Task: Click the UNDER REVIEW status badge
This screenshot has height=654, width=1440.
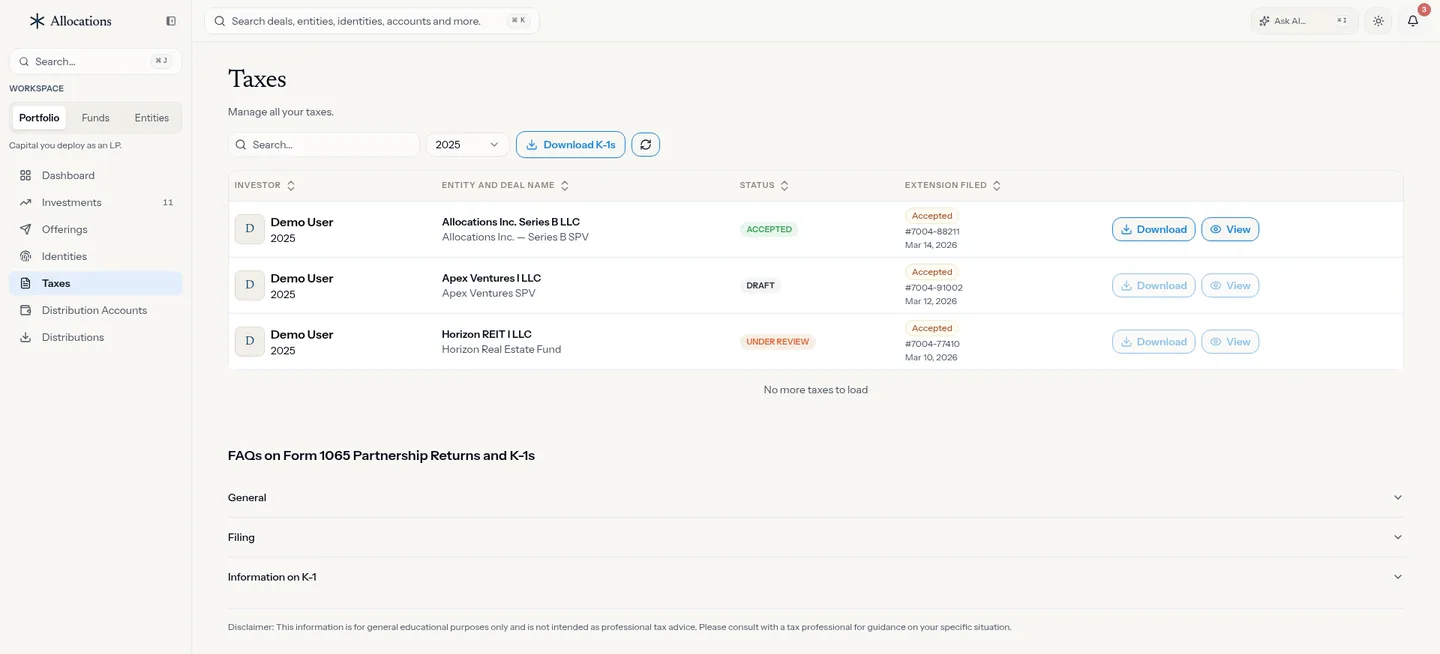Action: click(x=778, y=341)
